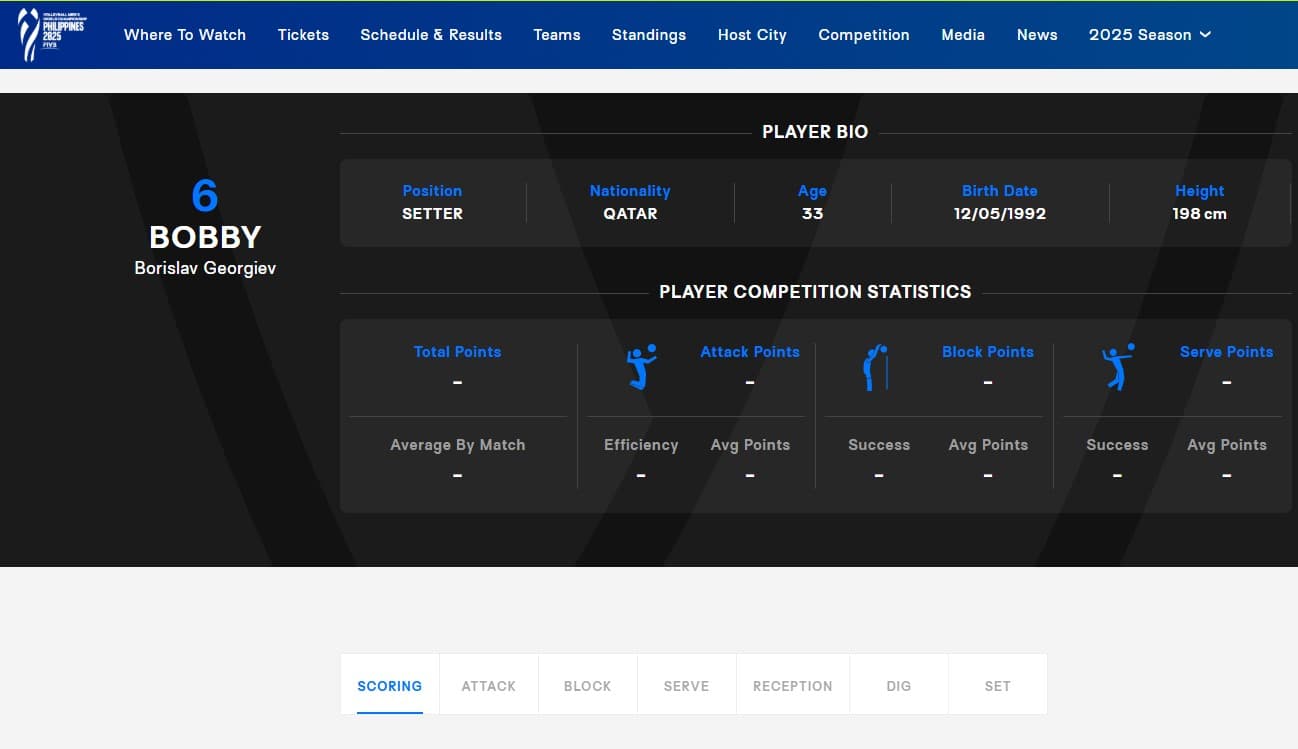
Task: Click the attack spike player icon
Action: 641,367
